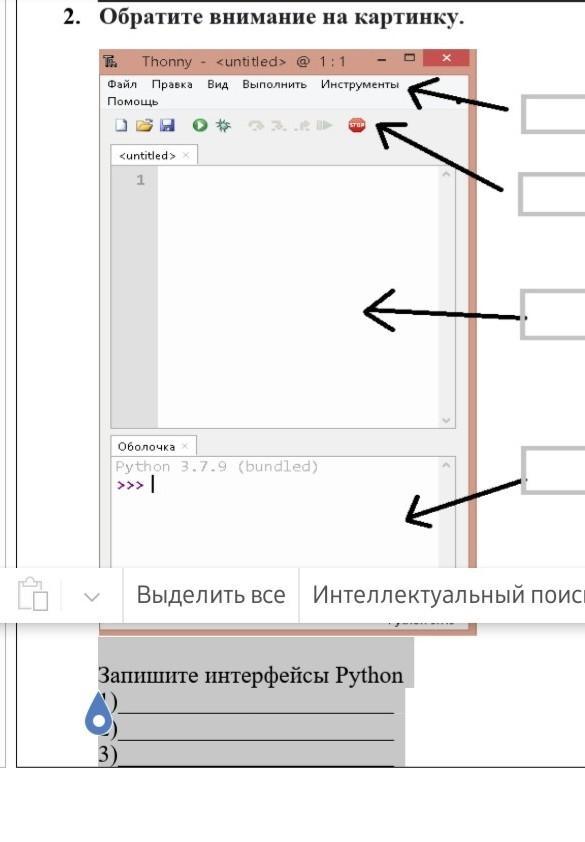Screen dimensions: 585x842
Task: Click the >>> shell prompt
Action: 130,485
